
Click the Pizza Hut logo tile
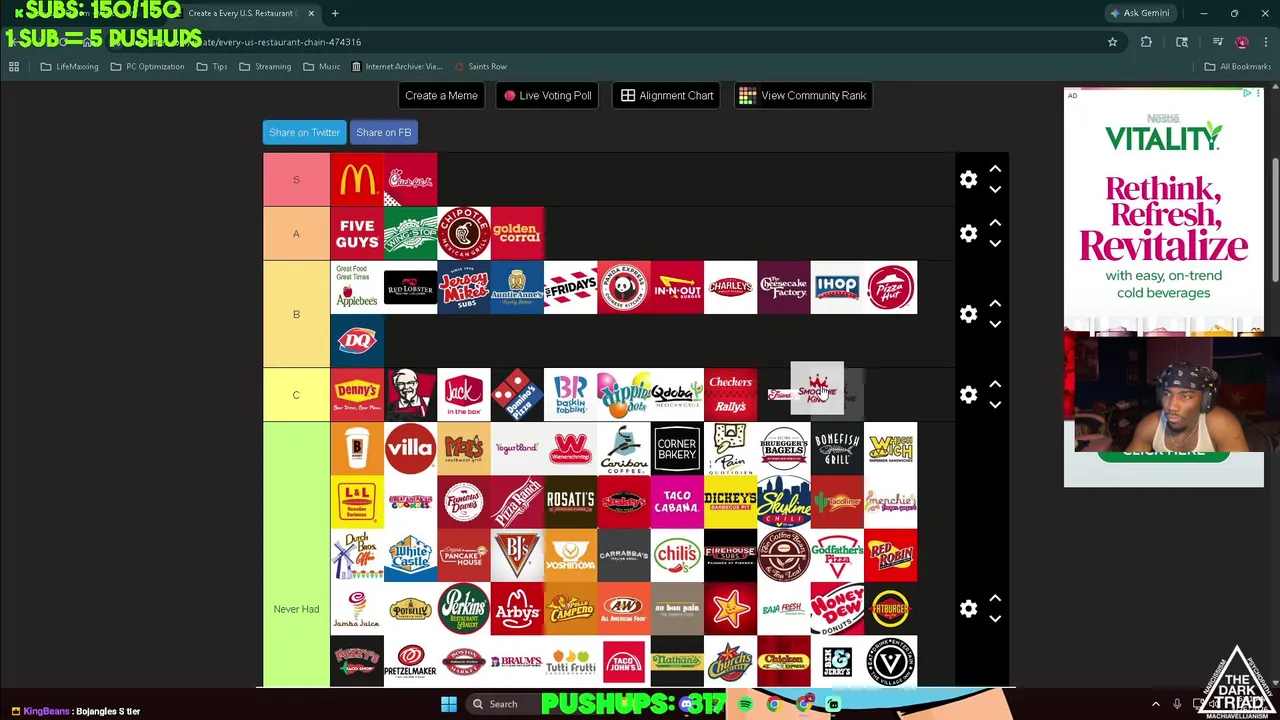[x=890, y=287]
